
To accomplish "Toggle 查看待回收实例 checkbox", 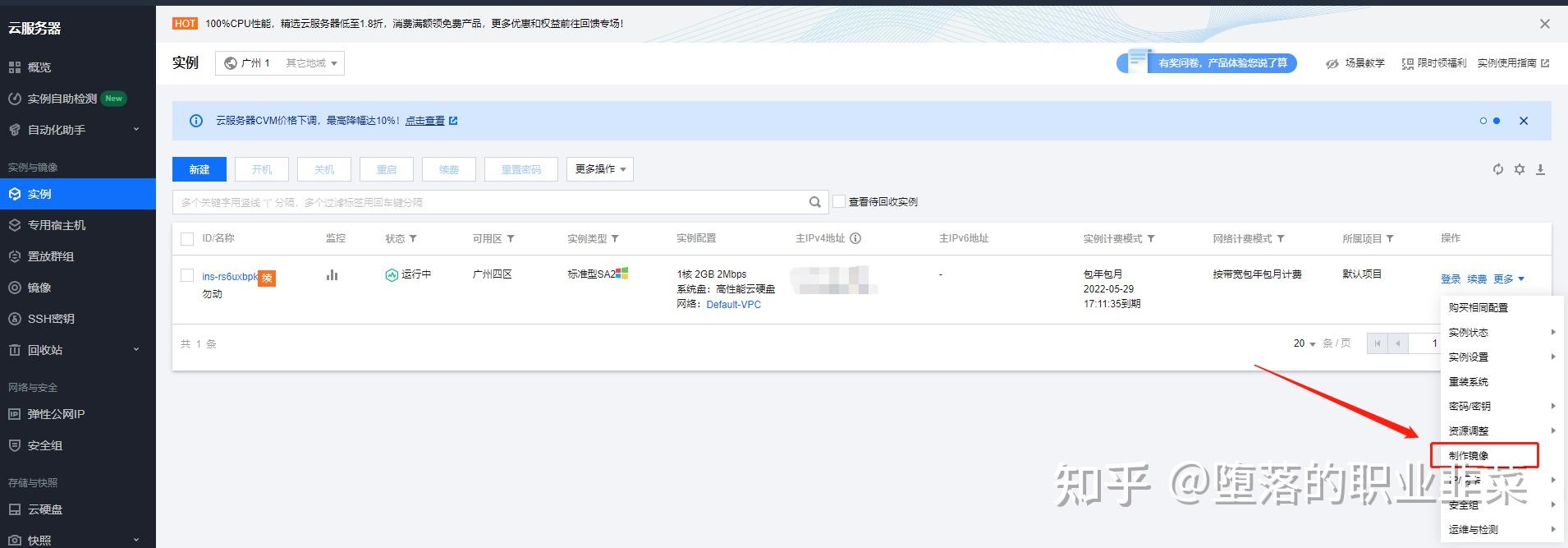I will (839, 201).
